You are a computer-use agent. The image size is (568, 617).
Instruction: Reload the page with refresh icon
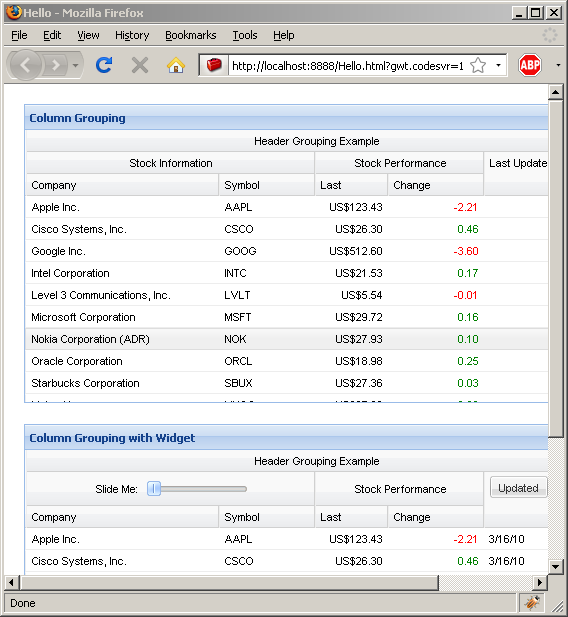[x=104, y=65]
